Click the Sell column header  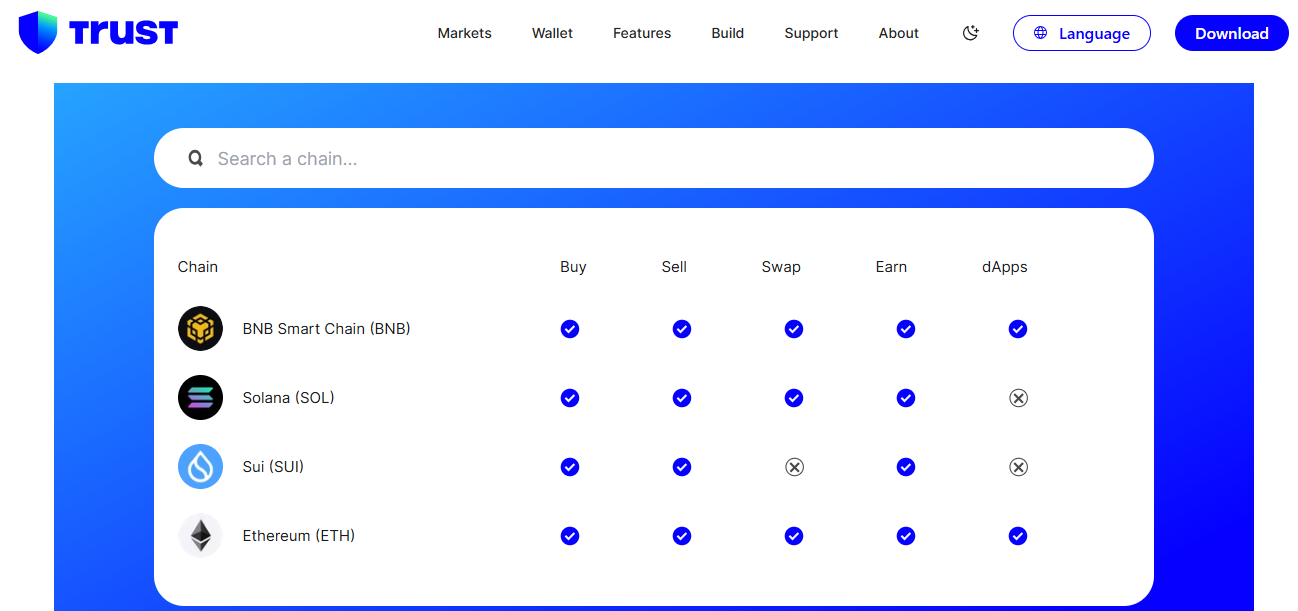(674, 267)
